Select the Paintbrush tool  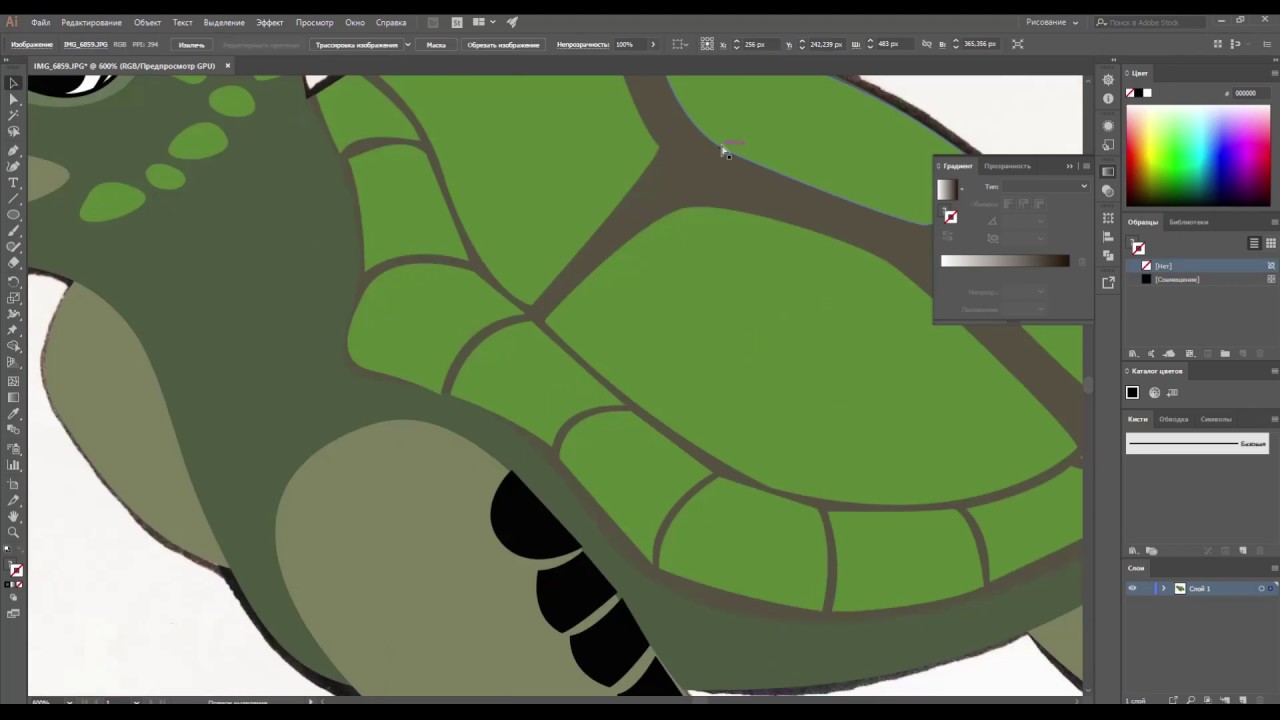tap(13, 231)
